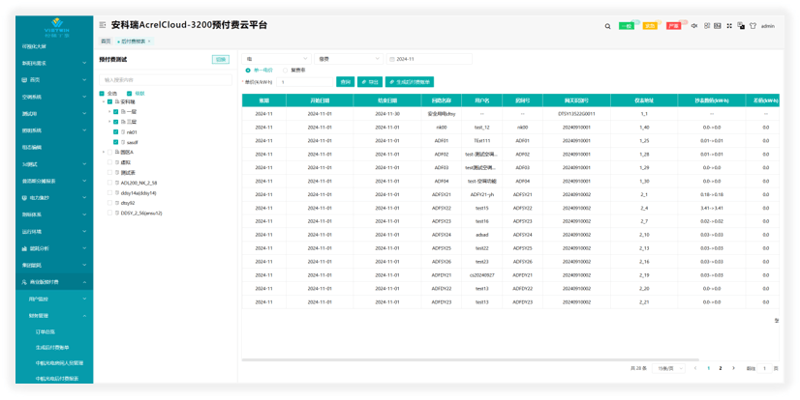Open the top sidebar item 可视化大屏

click(34, 46)
